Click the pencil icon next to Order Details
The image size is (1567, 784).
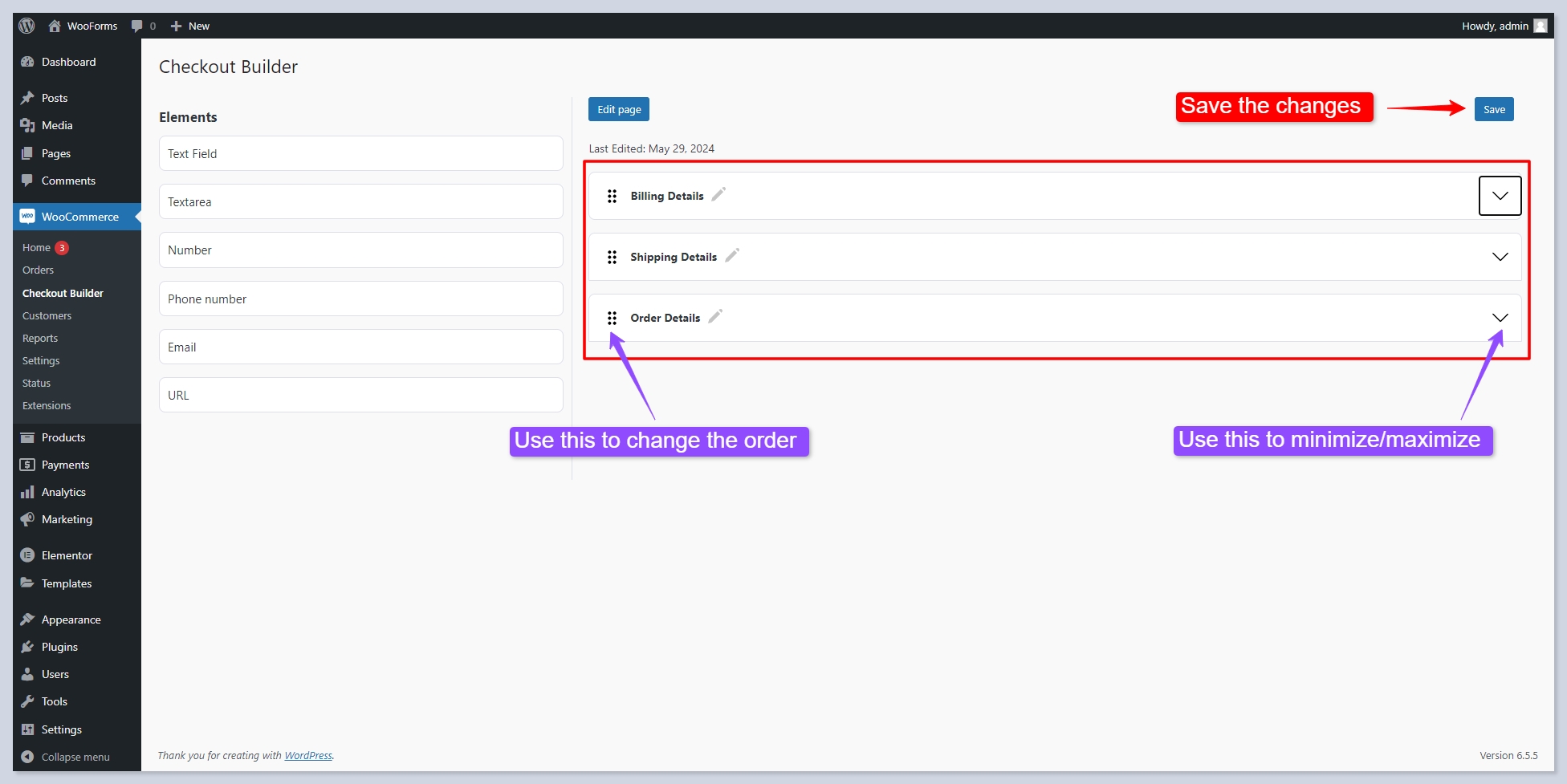click(x=715, y=316)
